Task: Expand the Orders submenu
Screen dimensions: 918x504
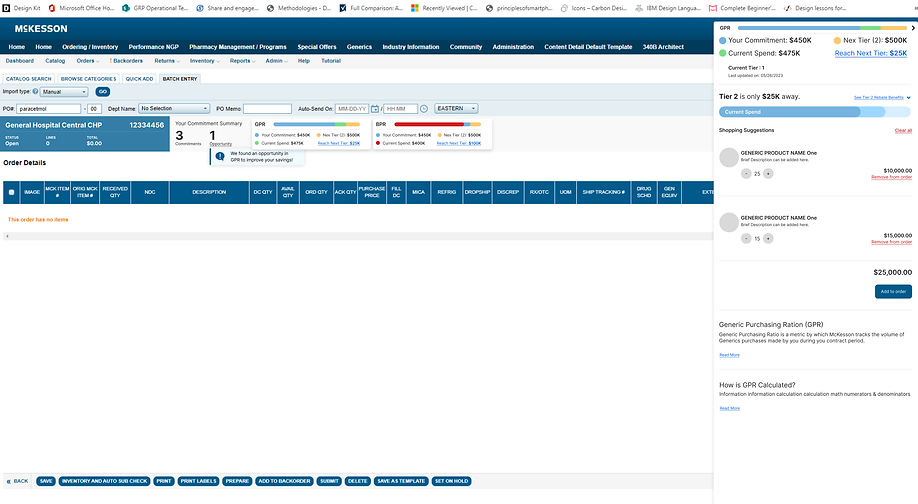Action: pyautogui.click(x=87, y=61)
